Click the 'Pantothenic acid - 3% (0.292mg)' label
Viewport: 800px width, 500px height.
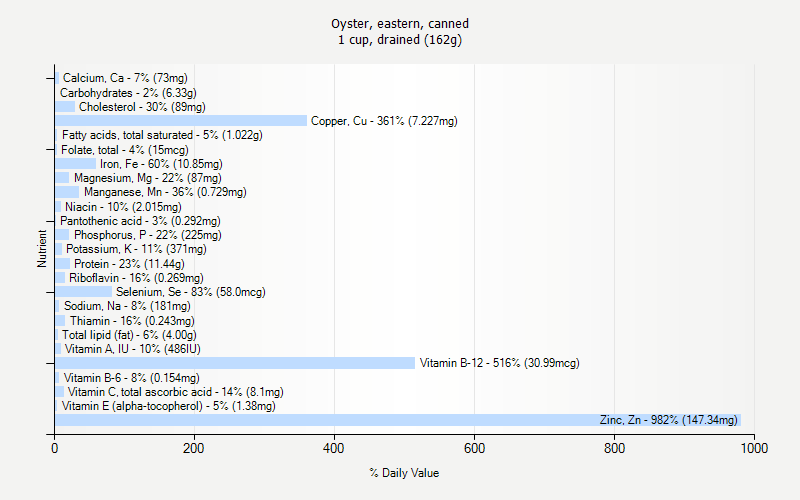click(x=140, y=221)
